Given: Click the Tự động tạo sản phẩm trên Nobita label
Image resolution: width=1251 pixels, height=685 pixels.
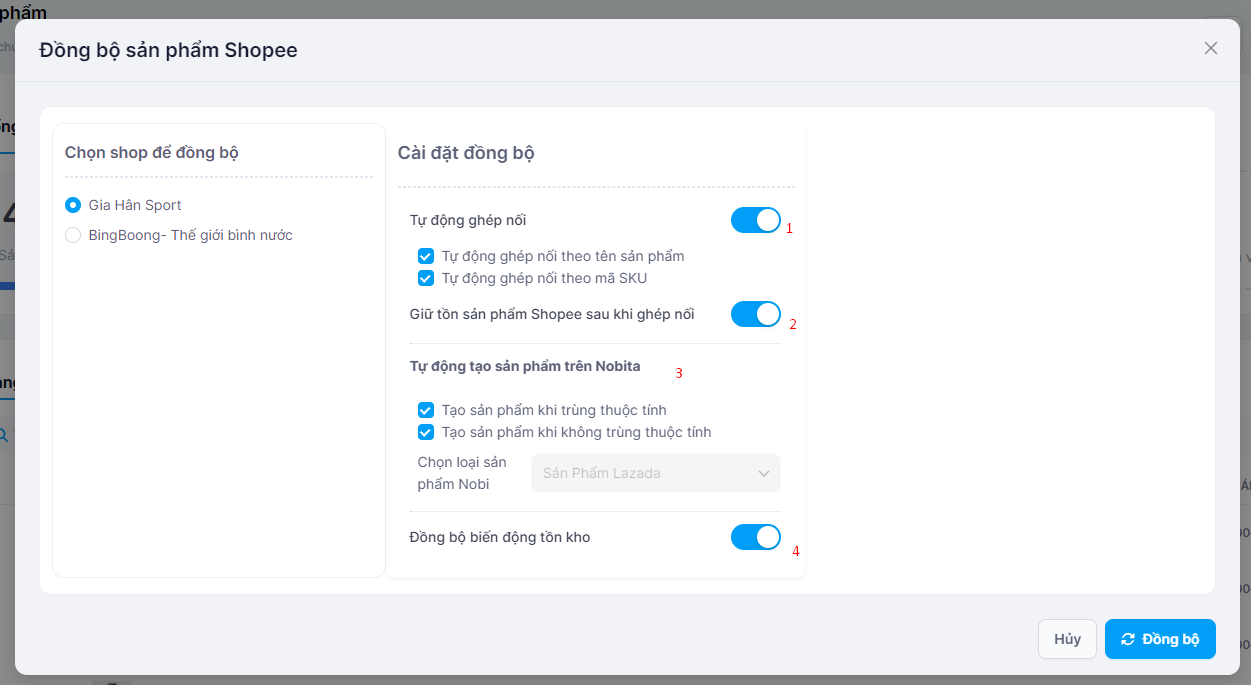Looking at the screenshot, I should coord(525,366).
